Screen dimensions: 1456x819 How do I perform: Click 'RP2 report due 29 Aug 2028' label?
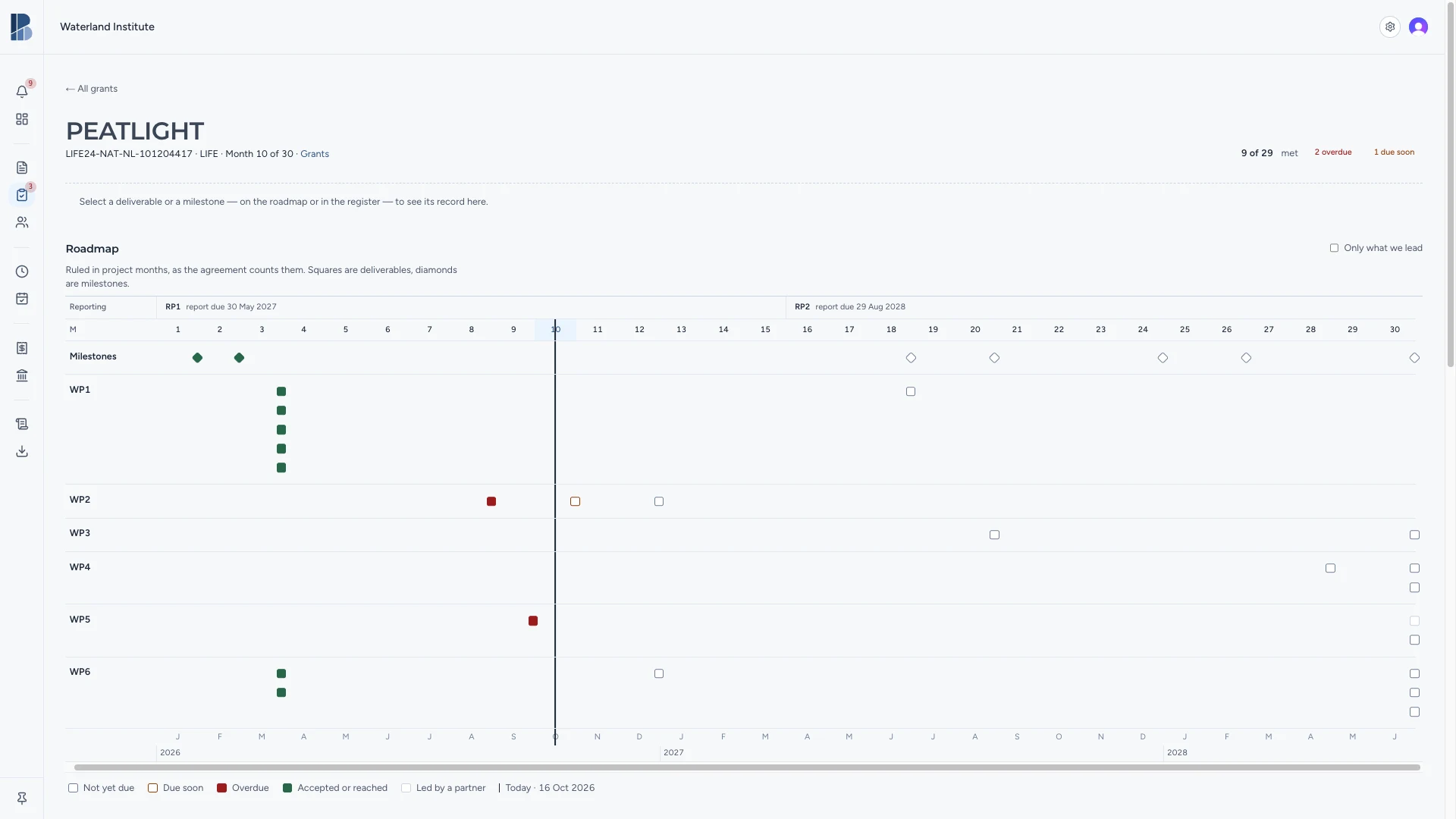click(849, 307)
